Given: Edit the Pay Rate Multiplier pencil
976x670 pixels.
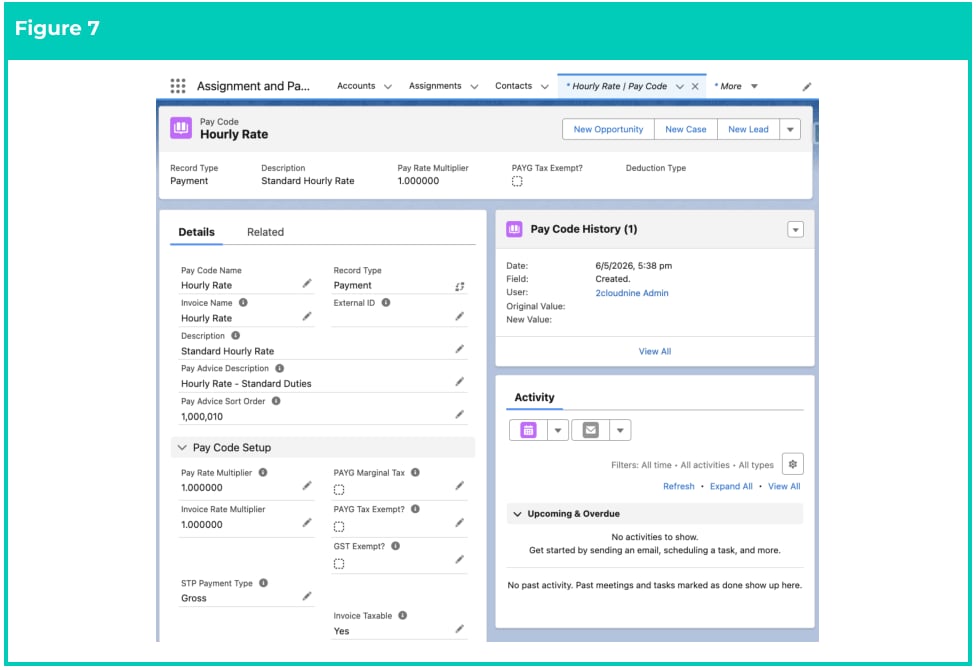Looking at the screenshot, I should (x=307, y=486).
